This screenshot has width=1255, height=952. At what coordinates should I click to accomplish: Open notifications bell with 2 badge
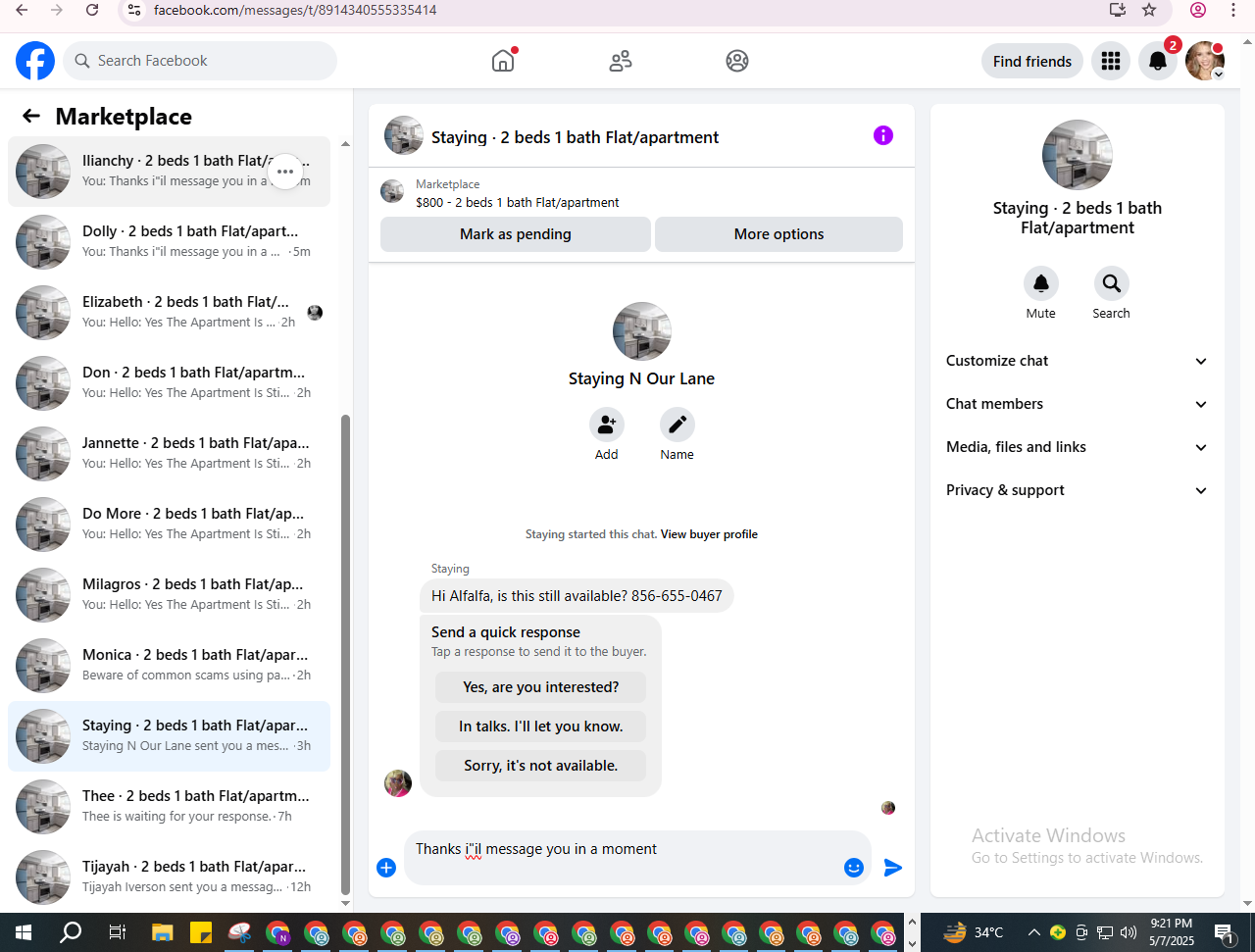pos(1158,61)
